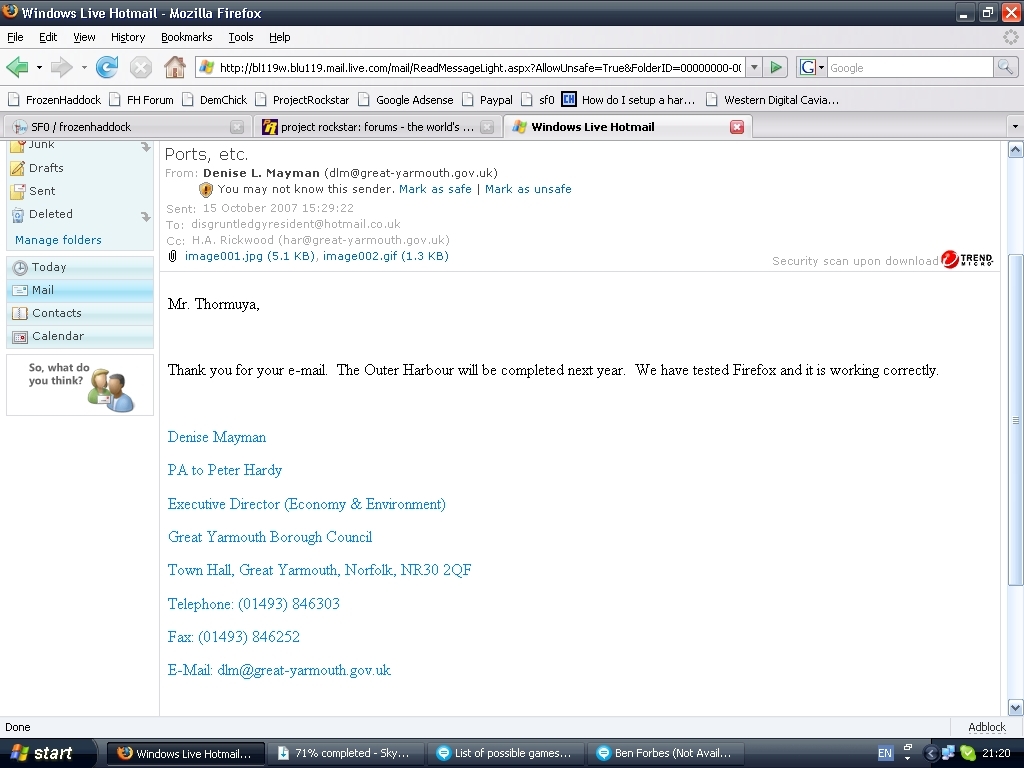1024x768 pixels.
Task: Click the Manage folders link
Action: [58, 240]
